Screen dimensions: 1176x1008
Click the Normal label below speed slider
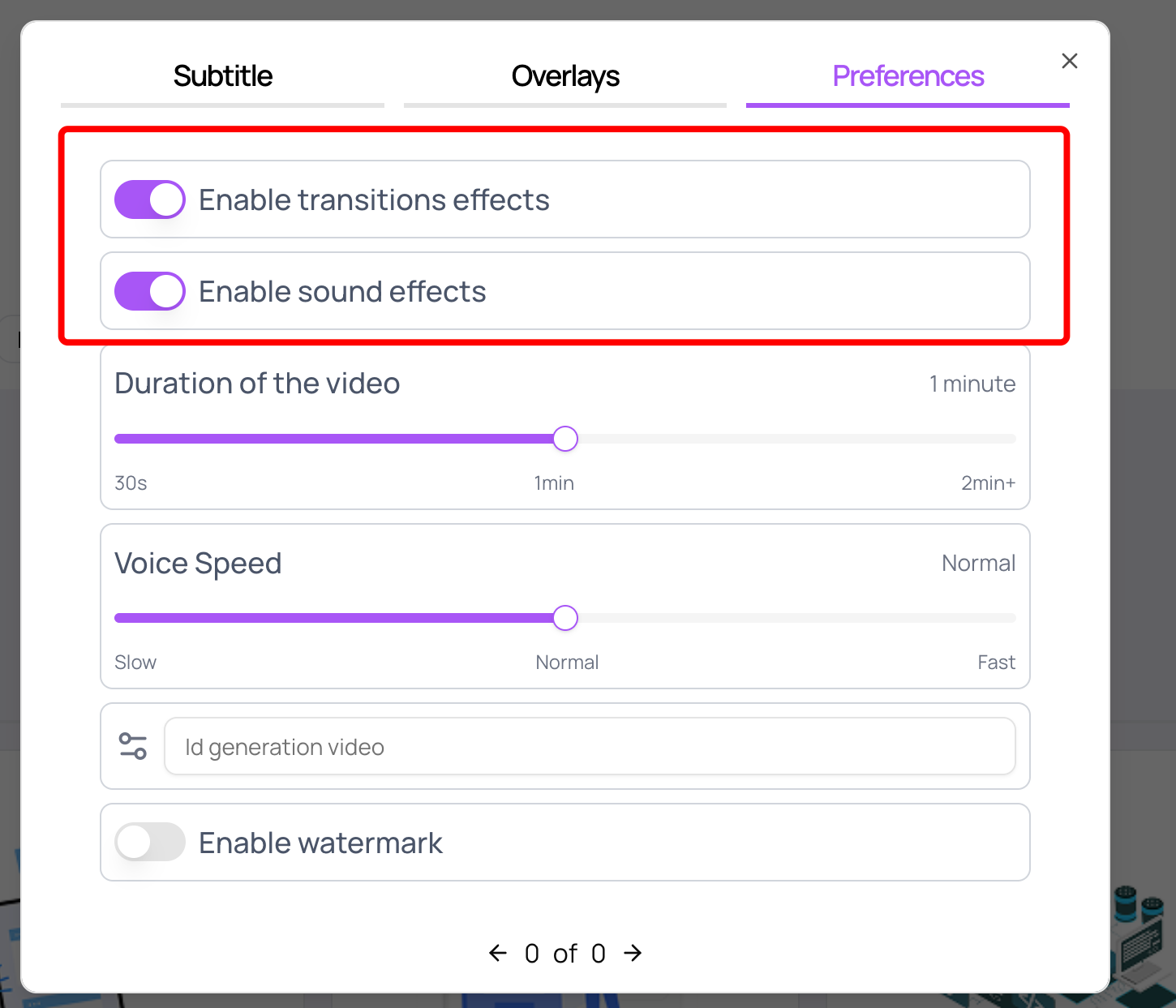click(567, 663)
